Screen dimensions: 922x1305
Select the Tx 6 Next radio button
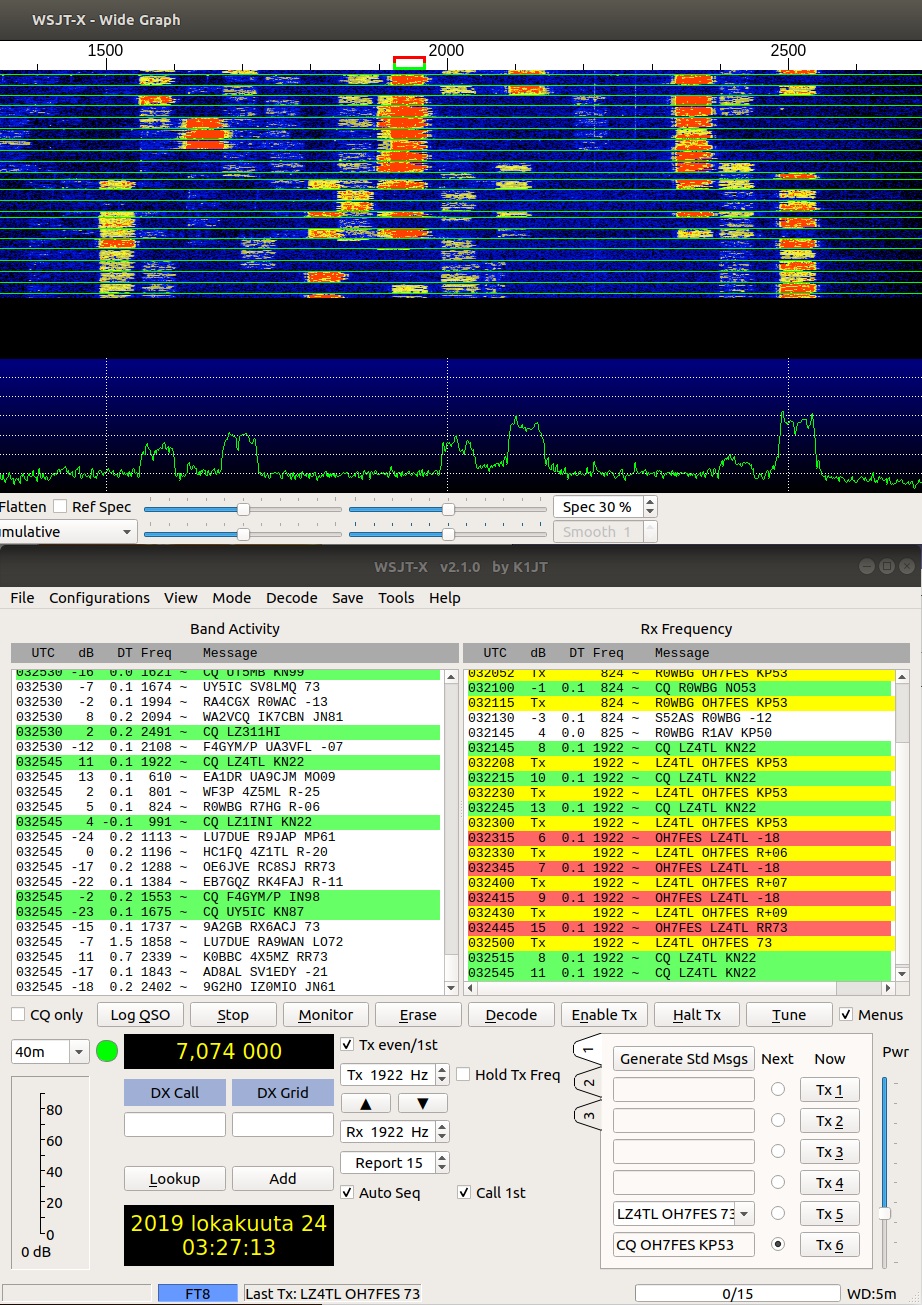[x=777, y=1245]
